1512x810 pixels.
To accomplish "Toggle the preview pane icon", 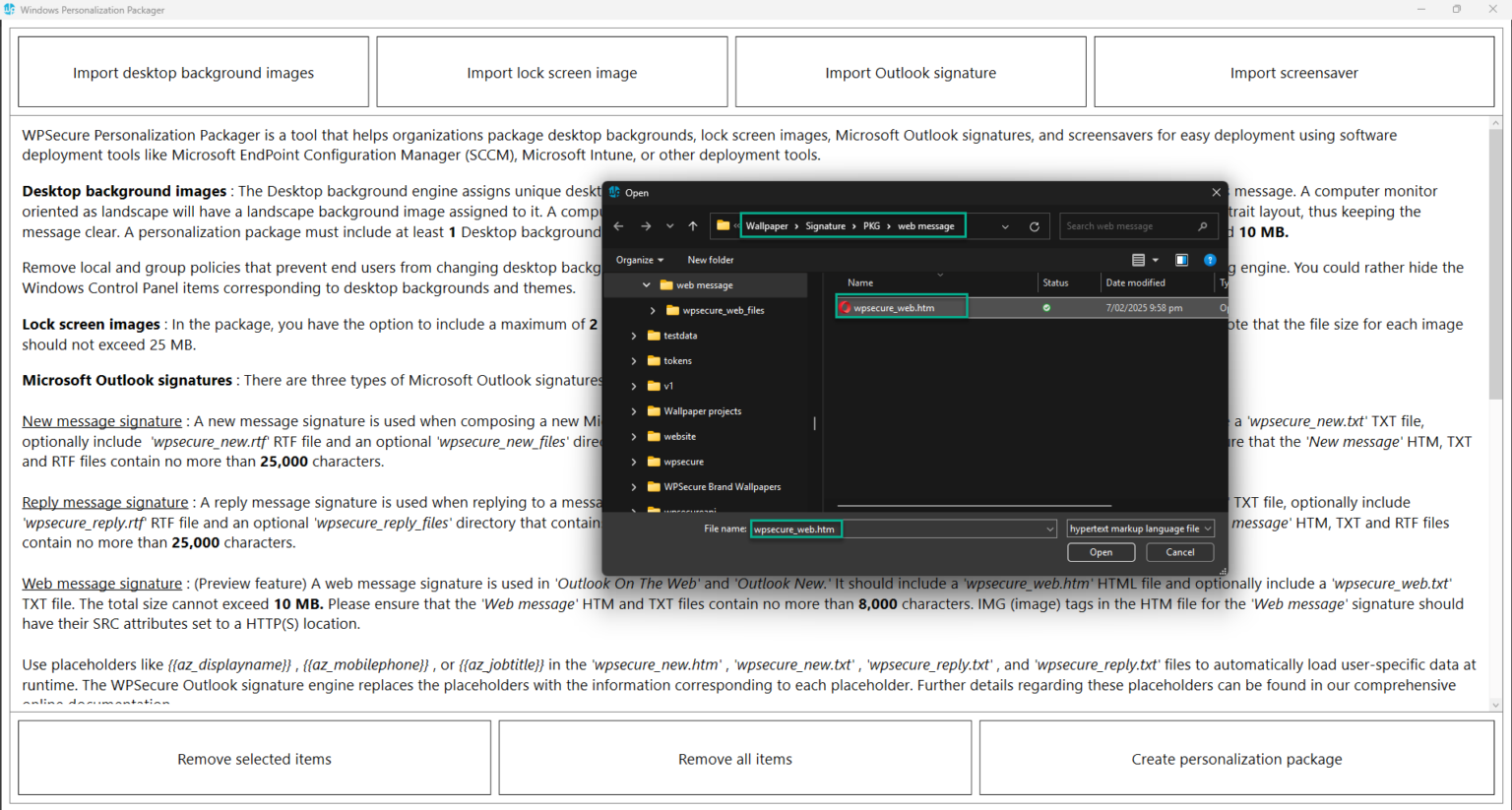I will coord(1181,260).
